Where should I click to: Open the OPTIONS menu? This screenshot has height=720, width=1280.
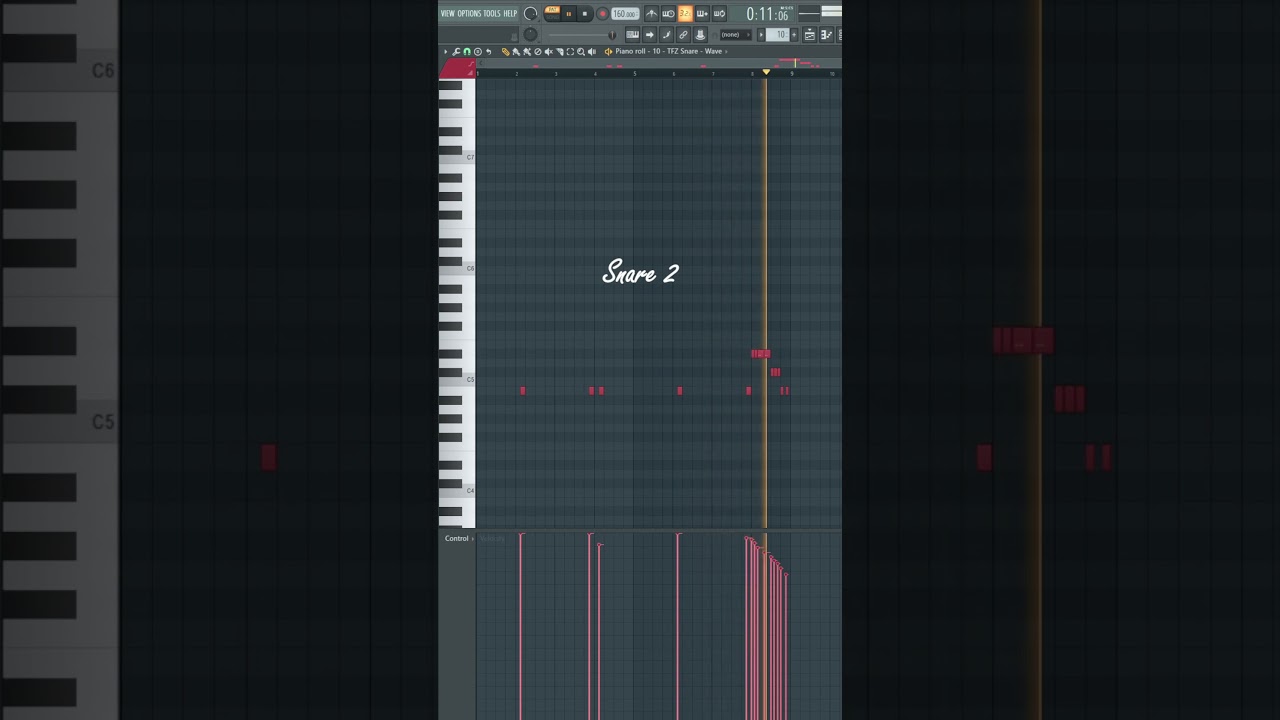[469, 13]
